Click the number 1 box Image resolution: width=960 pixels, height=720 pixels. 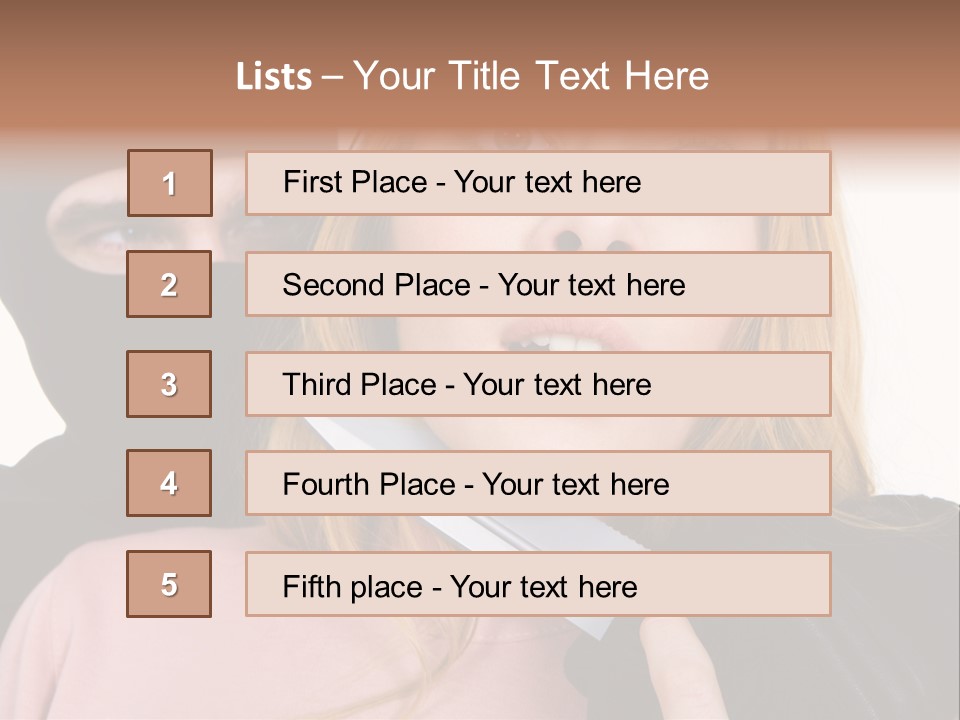170,183
